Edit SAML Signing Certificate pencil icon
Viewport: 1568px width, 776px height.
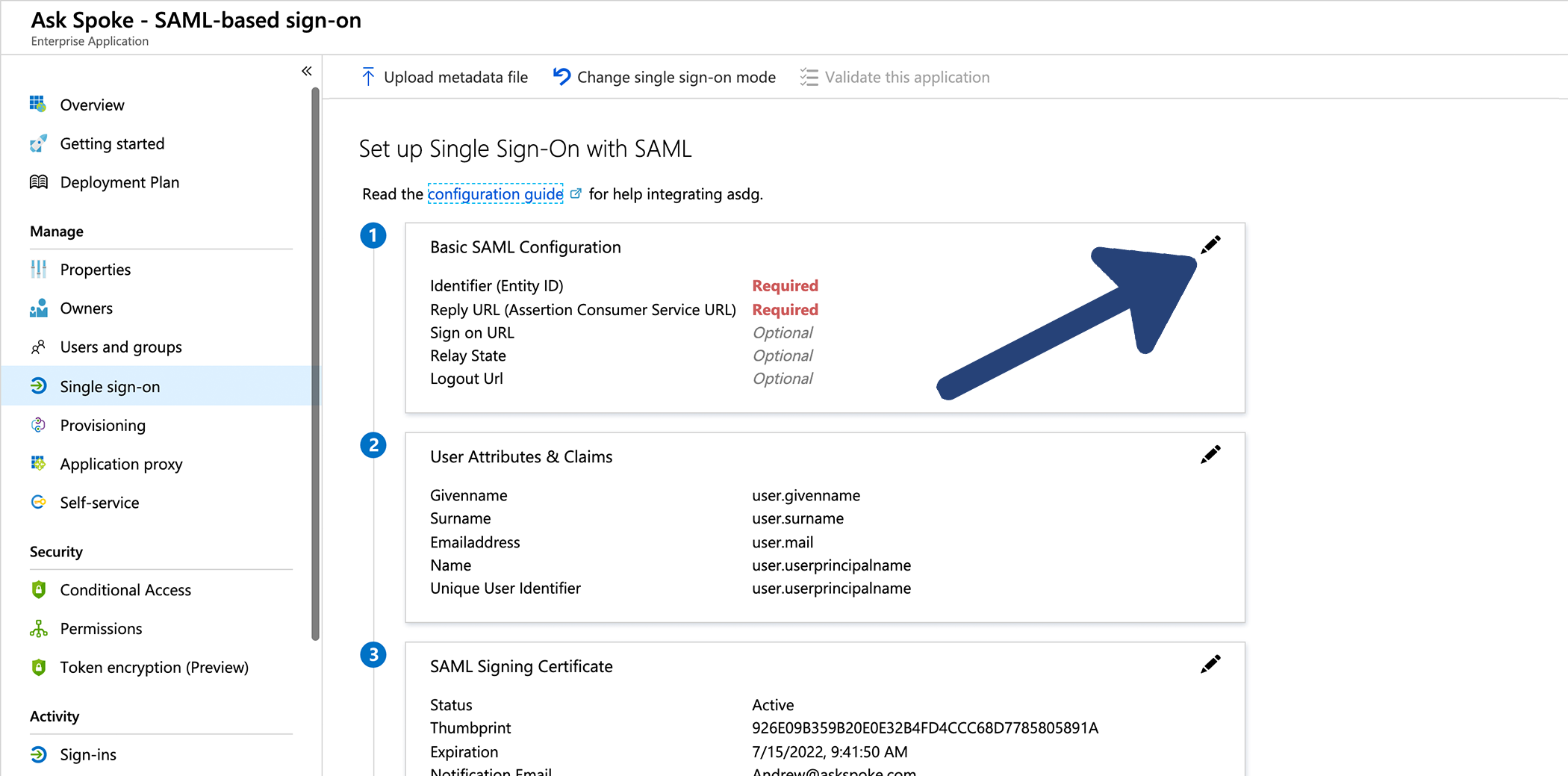[x=1210, y=664]
